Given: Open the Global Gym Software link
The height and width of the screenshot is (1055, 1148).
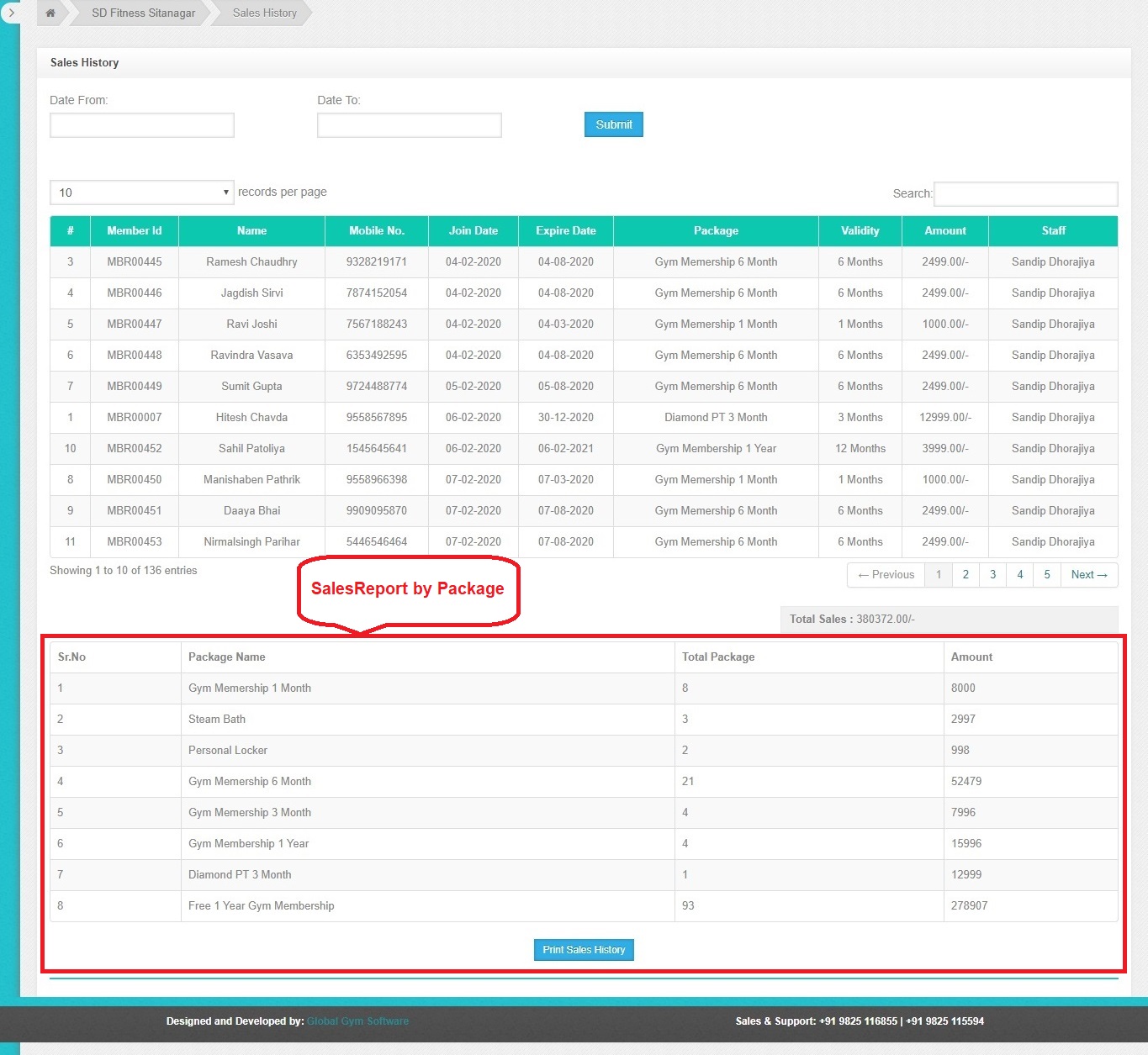Looking at the screenshot, I should coord(357,1021).
